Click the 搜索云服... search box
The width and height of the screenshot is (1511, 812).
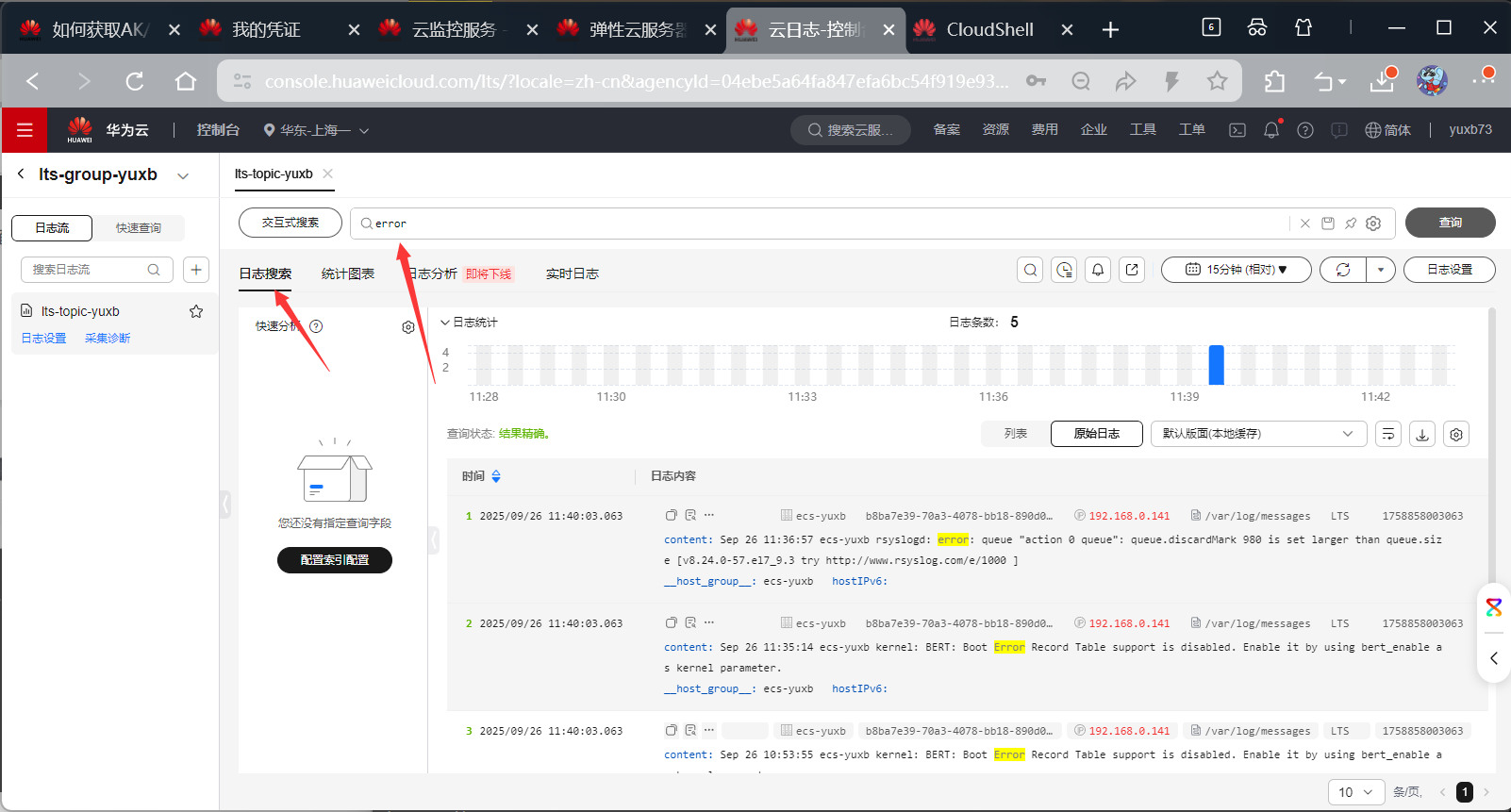[851, 130]
